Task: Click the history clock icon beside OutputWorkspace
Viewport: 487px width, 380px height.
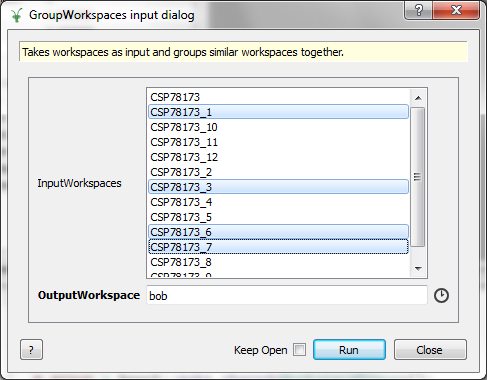Action: pyautogui.click(x=441, y=295)
